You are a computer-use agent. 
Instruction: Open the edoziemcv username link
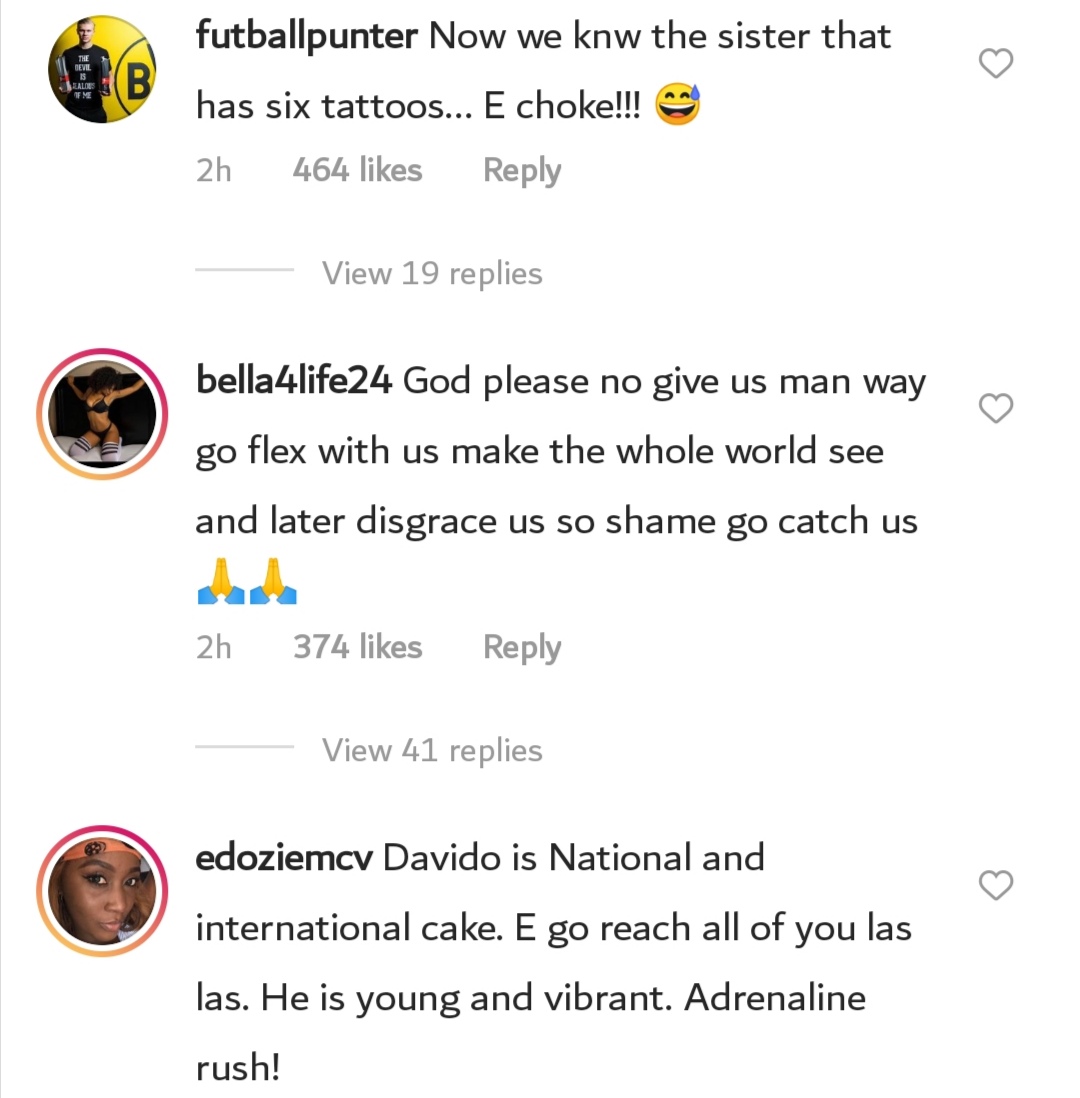pyautogui.click(x=284, y=858)
